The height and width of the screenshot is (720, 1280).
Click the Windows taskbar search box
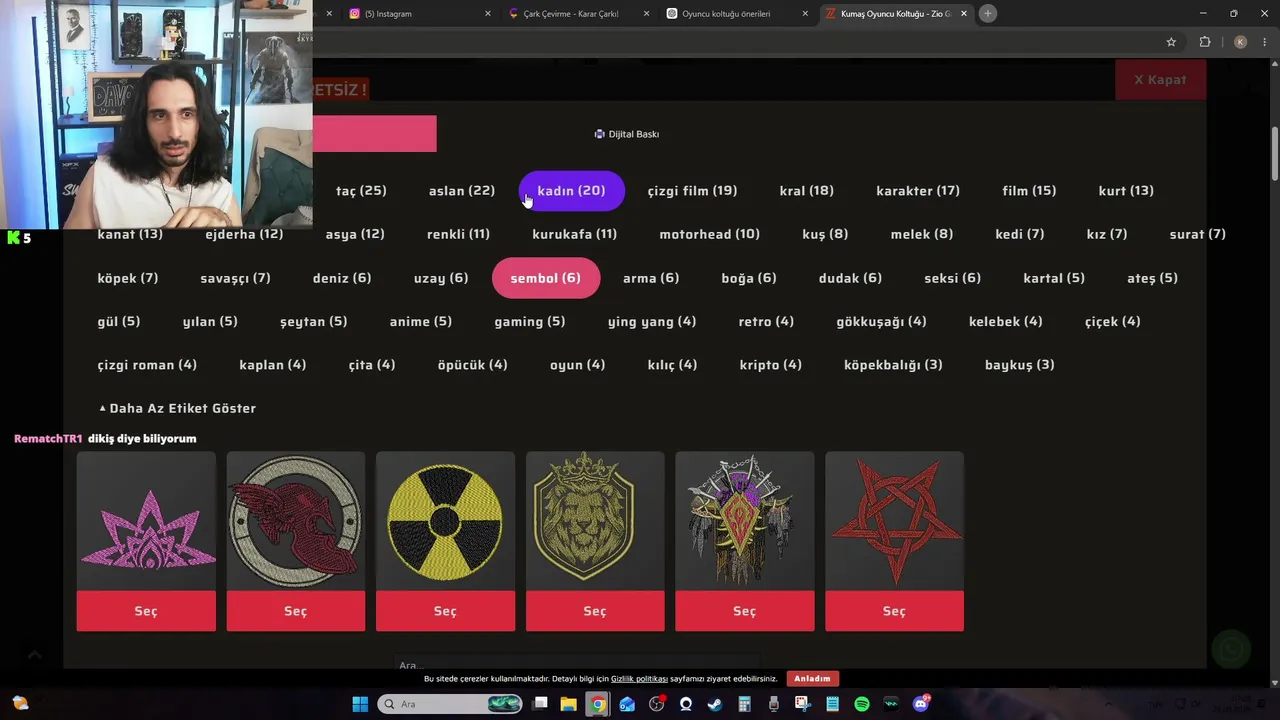point(451,704)
